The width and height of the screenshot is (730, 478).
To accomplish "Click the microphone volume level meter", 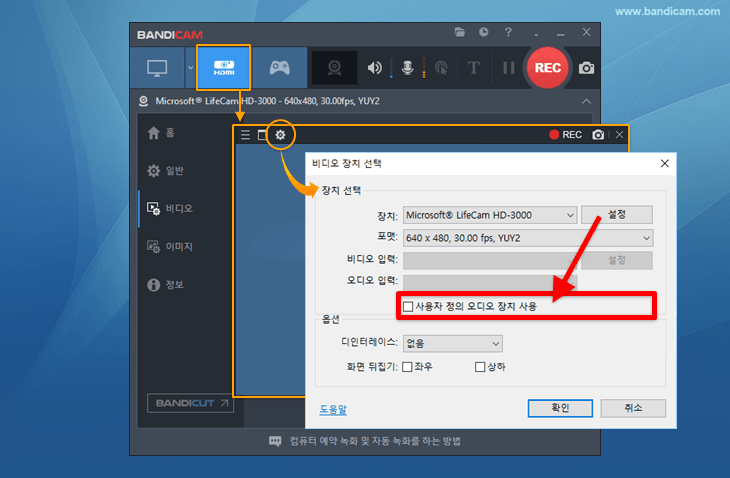I will click(424, 68).
